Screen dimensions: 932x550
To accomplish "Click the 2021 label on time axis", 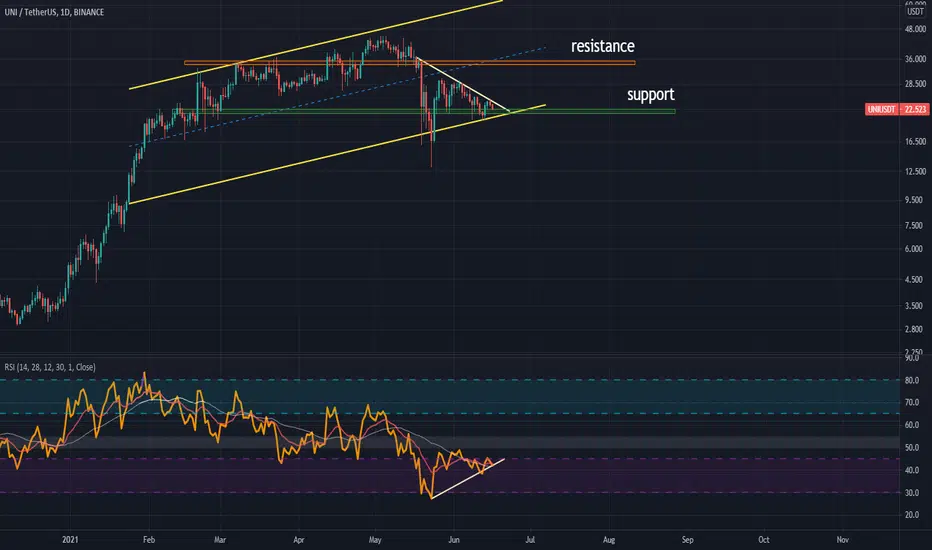I will tap(70, 540).
